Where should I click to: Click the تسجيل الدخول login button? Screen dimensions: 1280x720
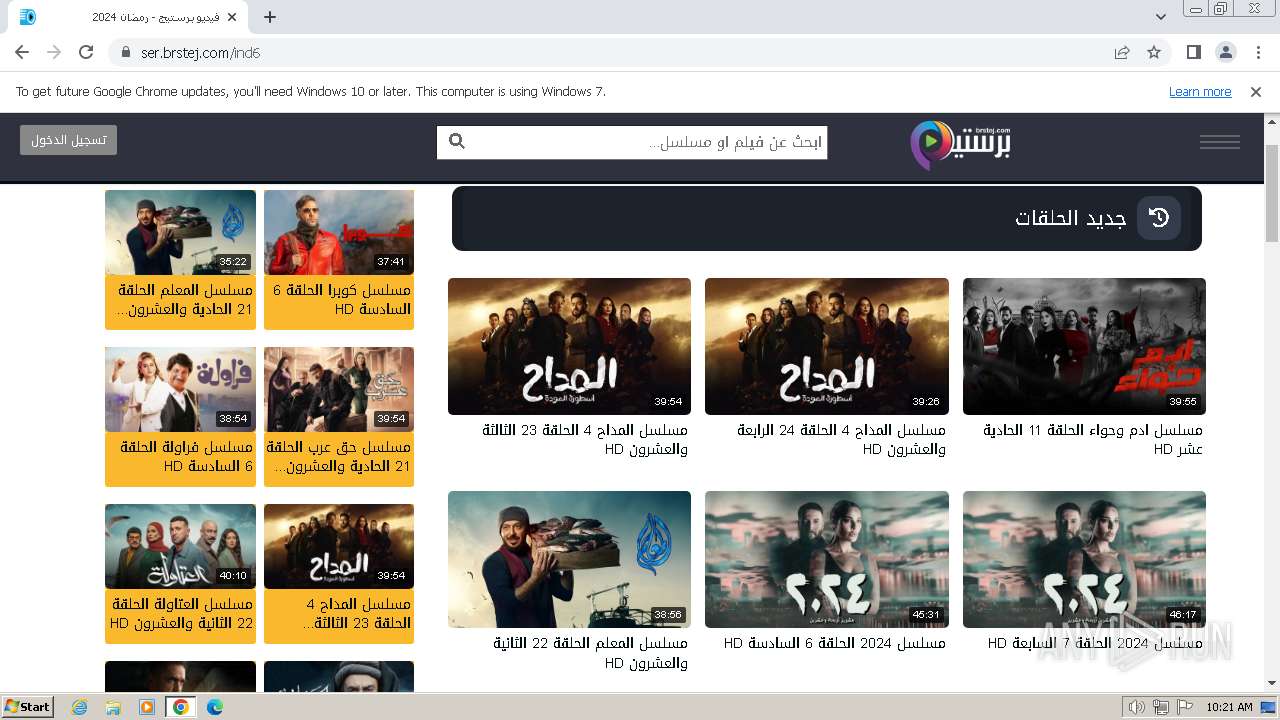68,140
